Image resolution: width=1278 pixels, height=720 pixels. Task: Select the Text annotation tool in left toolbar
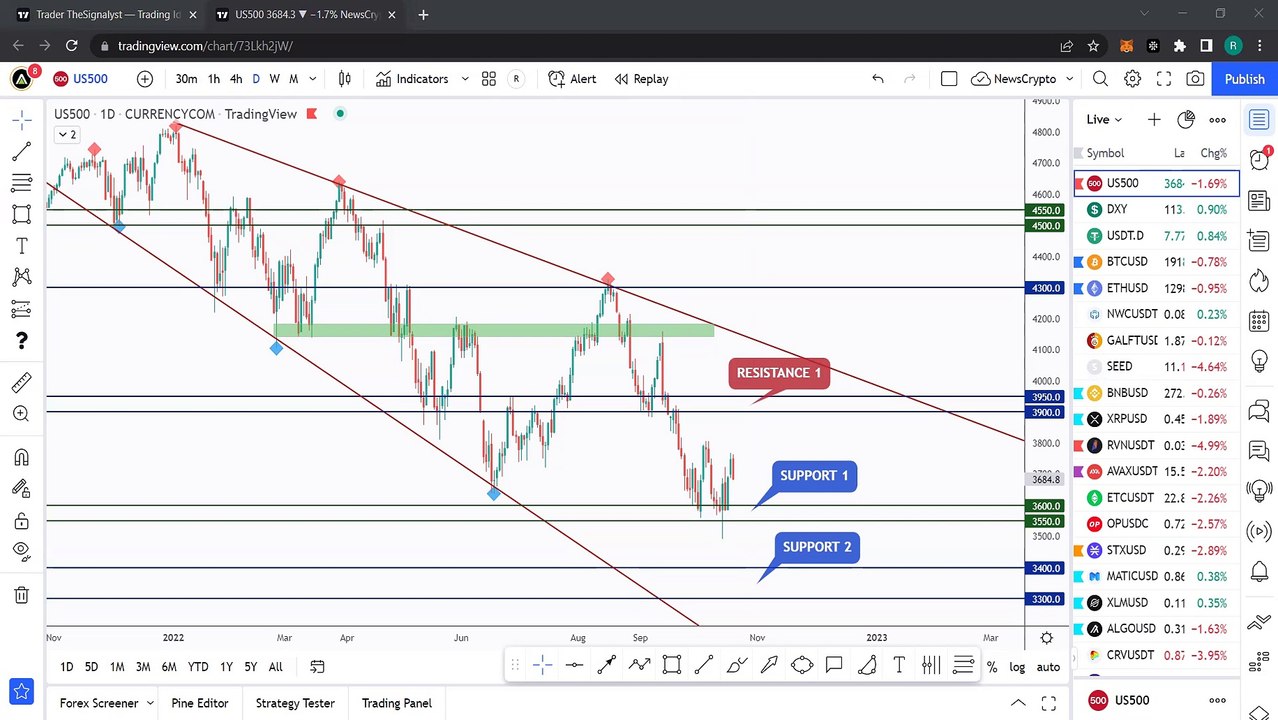[21, 246]
